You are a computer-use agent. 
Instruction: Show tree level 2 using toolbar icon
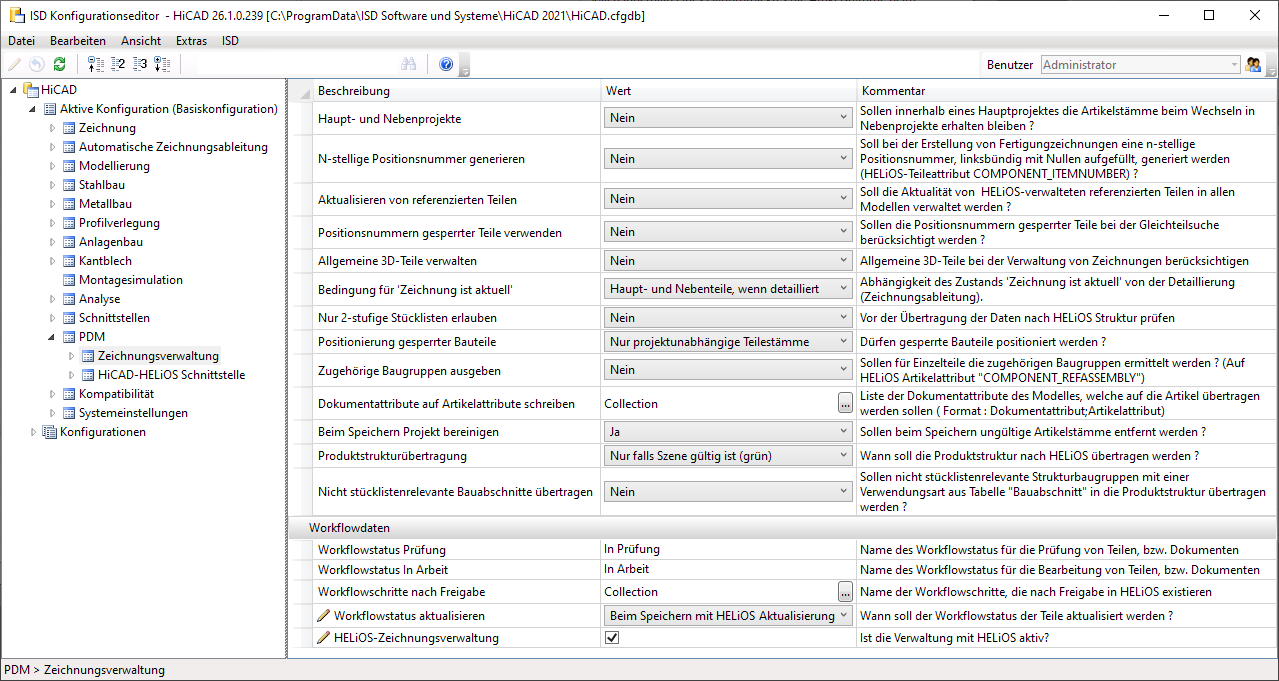[119, 65]
